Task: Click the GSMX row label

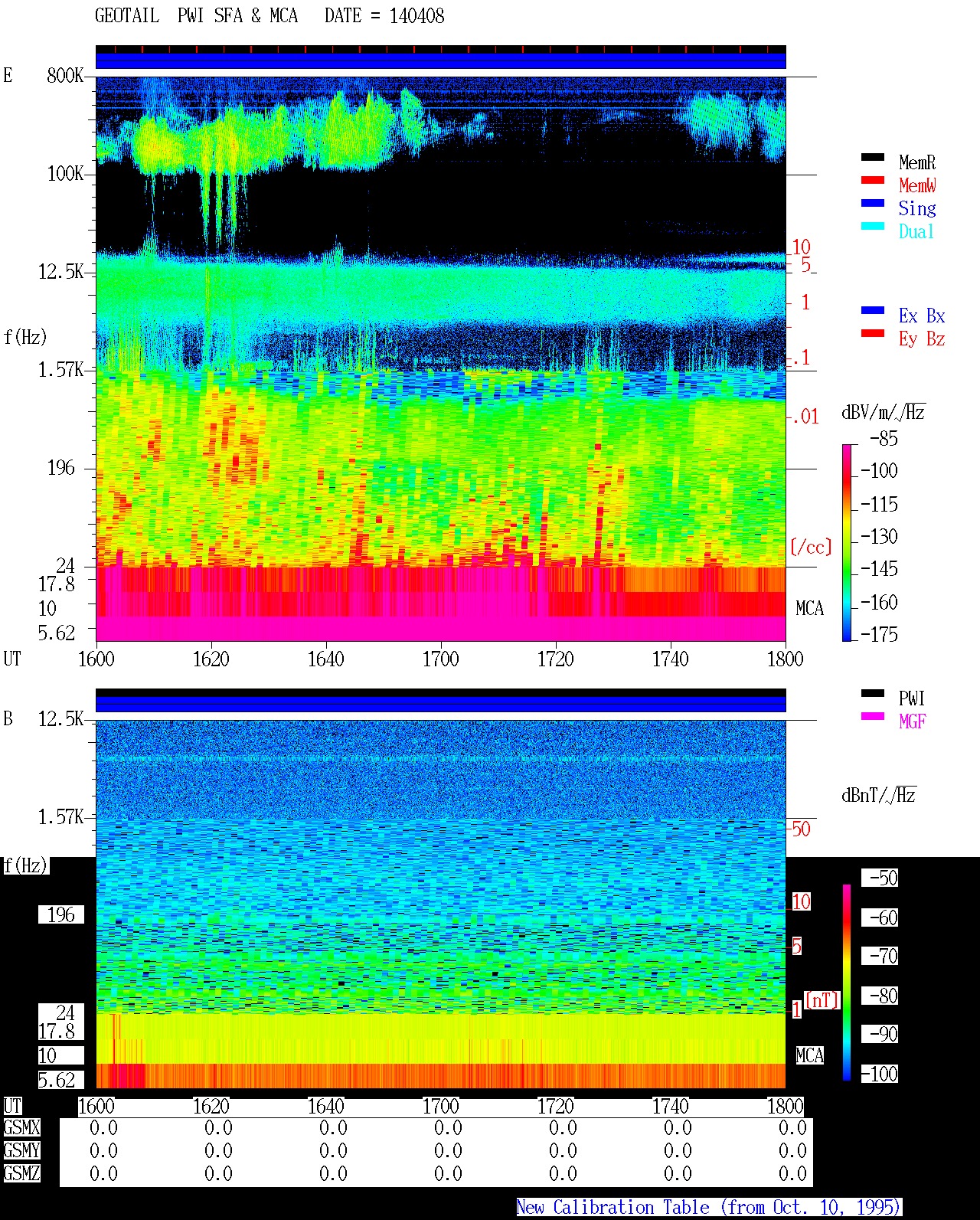Action: coord(21,1127)
